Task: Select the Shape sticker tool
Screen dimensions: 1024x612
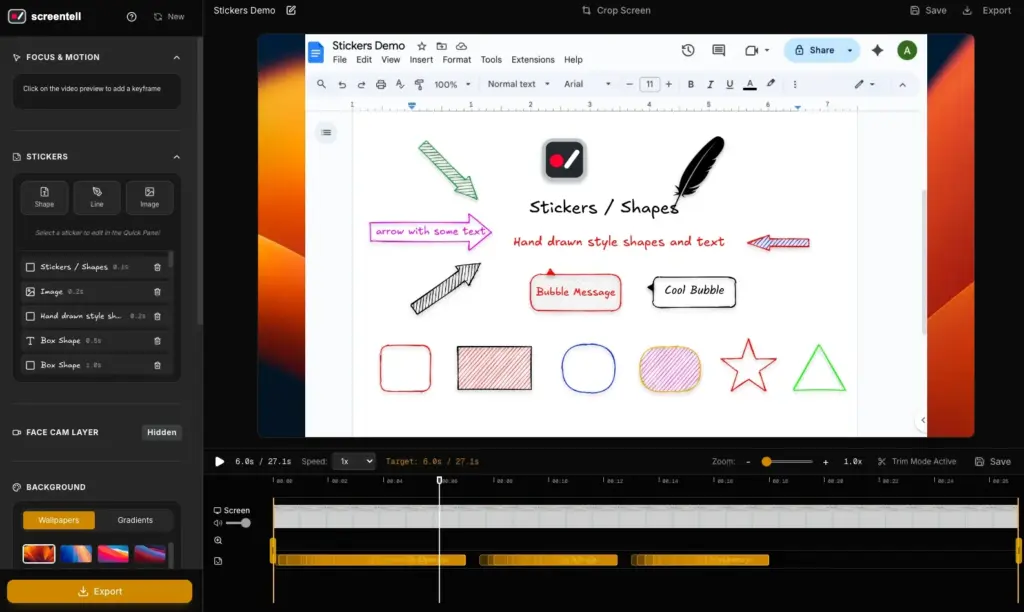Action: tap(44, 197)
